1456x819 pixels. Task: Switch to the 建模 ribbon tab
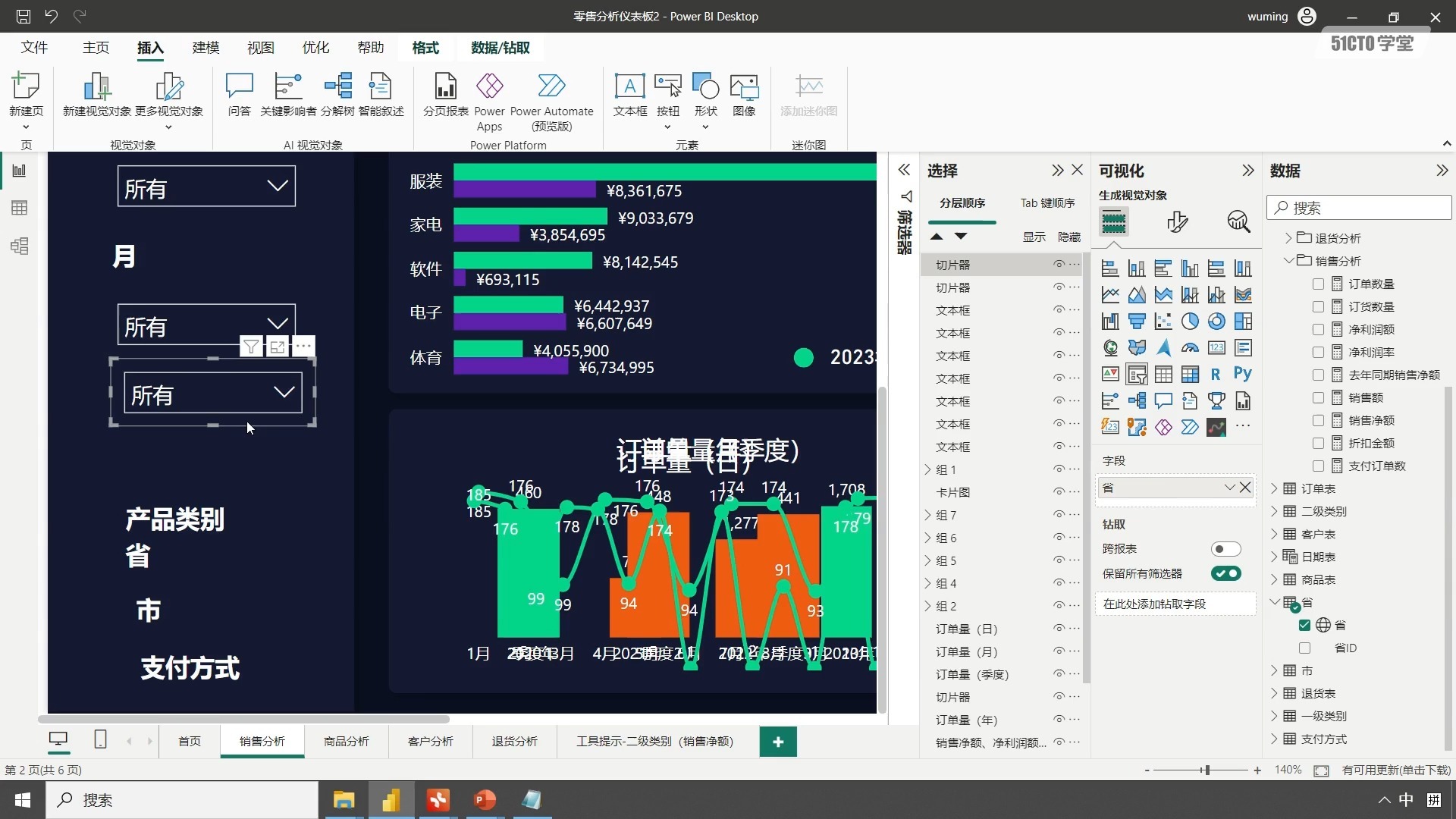(206, 48)
